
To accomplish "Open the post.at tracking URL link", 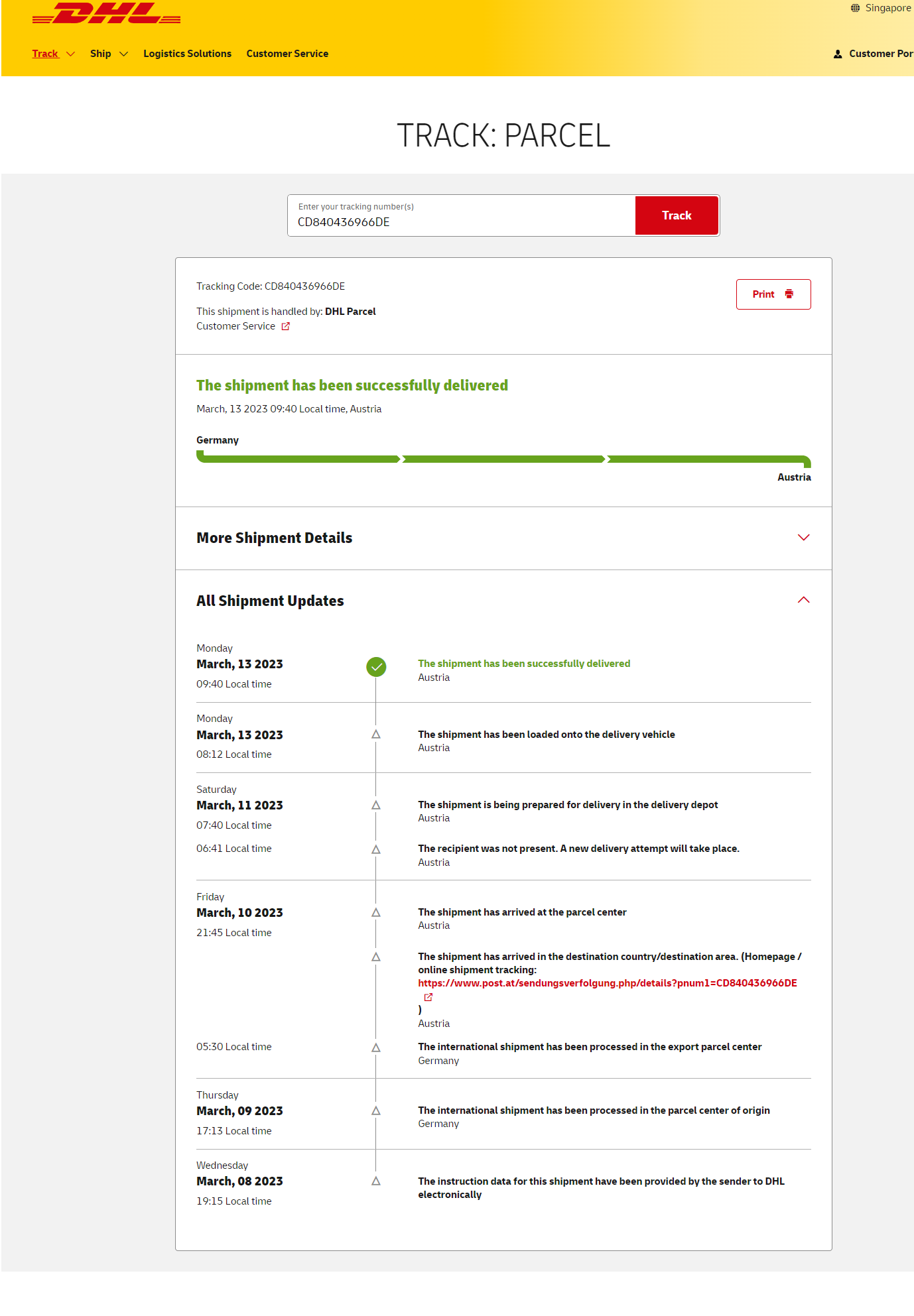I will 607,983.
